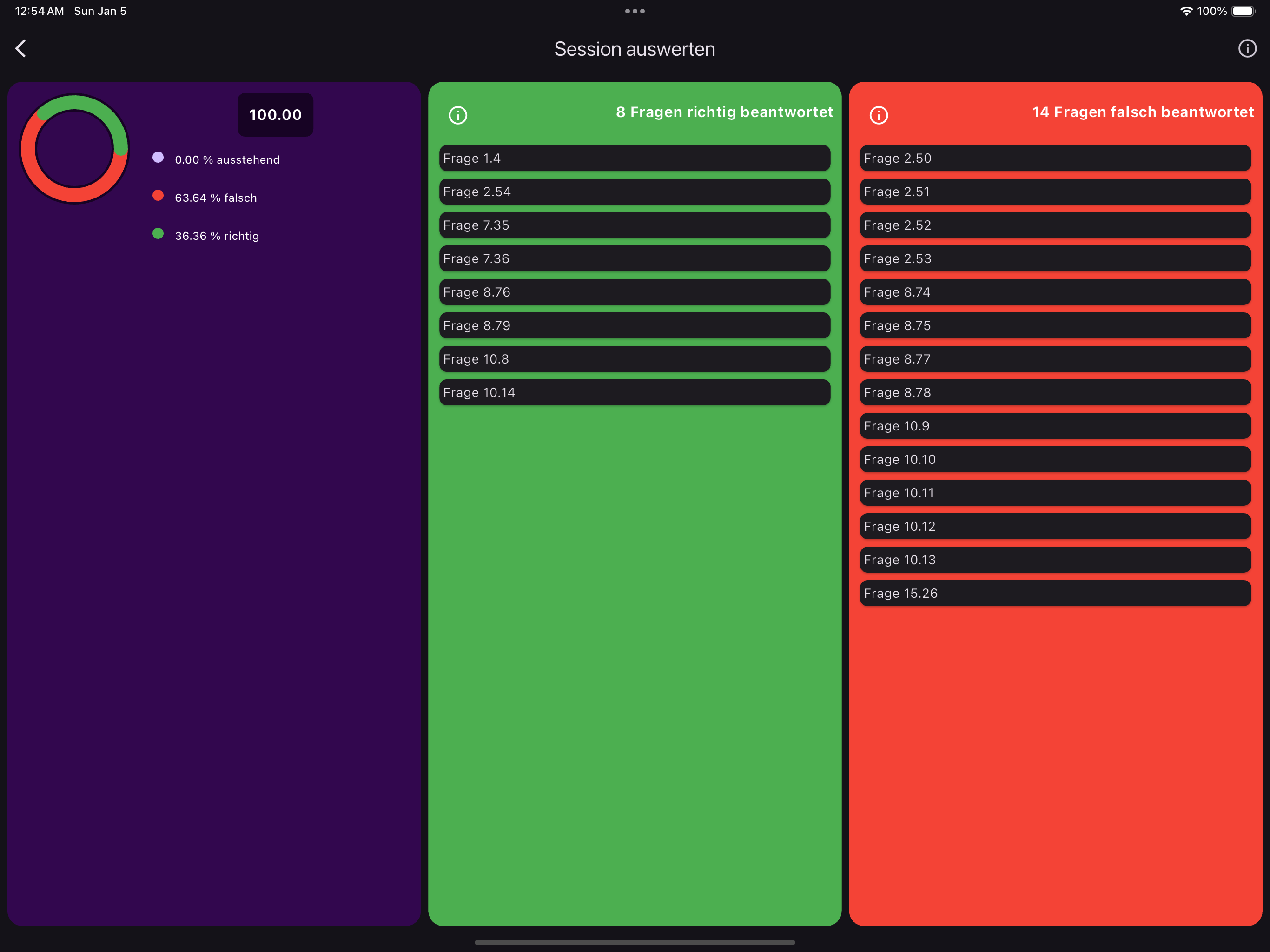The height and width of the screenshot is (952, 1270).
Task: Tap the green richtig legend dot
Action: 158,233
